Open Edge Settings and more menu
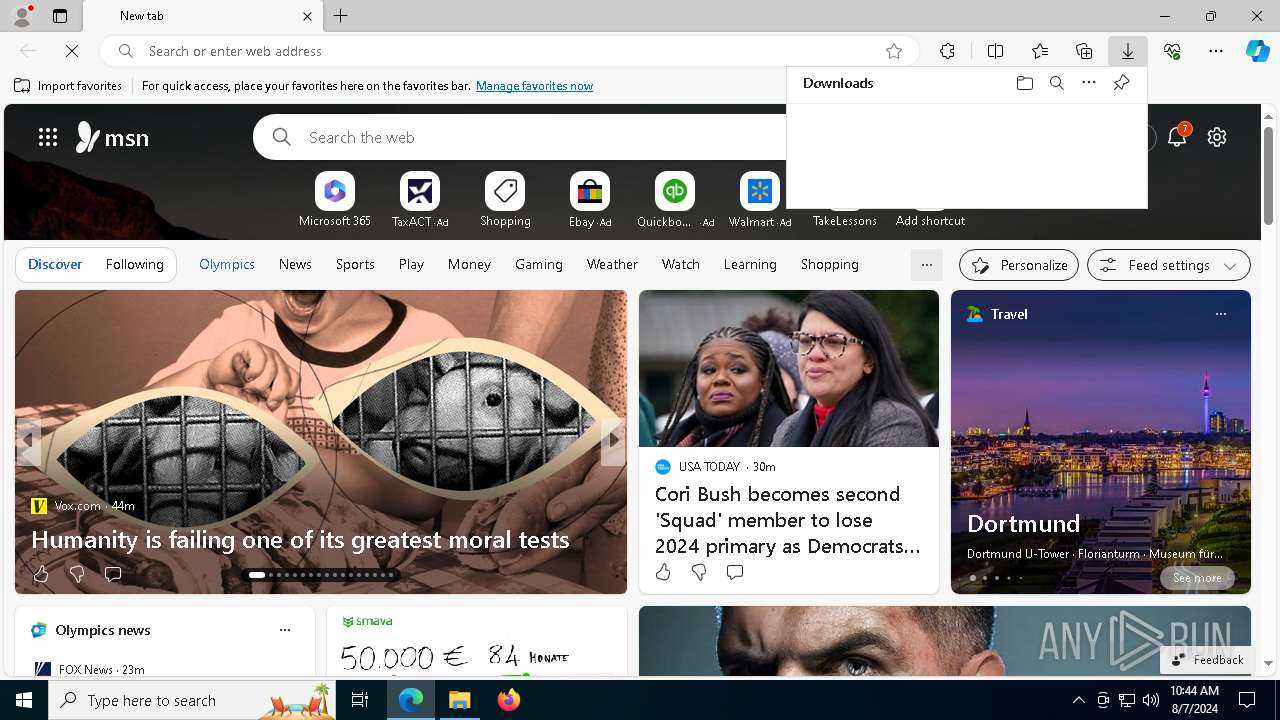The image size is (1280, 720). click(1216, 51)
